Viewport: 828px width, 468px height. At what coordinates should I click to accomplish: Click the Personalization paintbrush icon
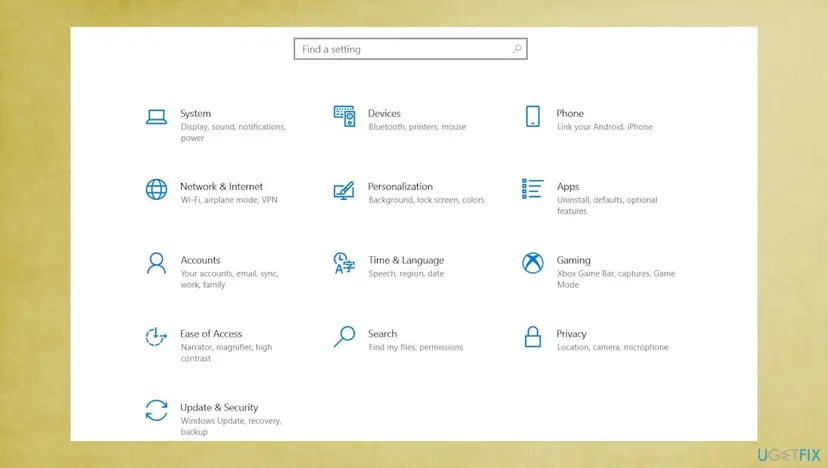click(x=344, y=190)
